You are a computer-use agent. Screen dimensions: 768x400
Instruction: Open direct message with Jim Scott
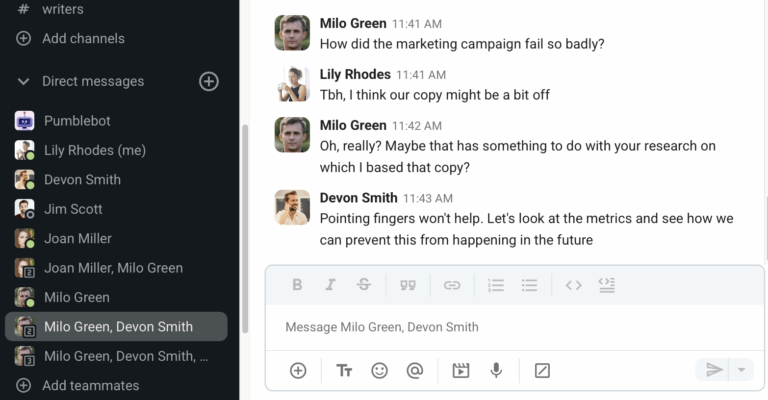[73, 209]
